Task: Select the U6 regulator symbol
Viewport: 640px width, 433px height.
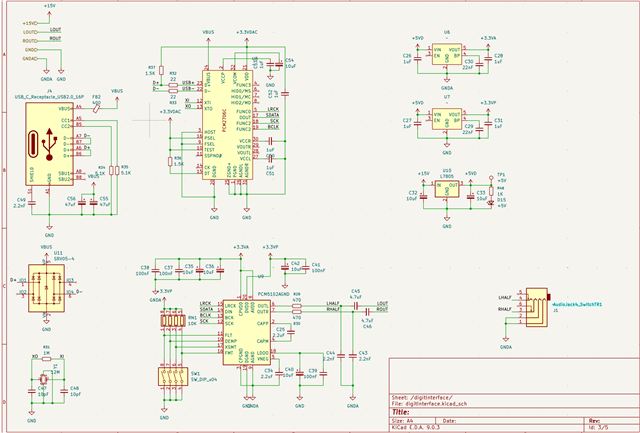Action: pyautogui.click(x=447, y=54)
